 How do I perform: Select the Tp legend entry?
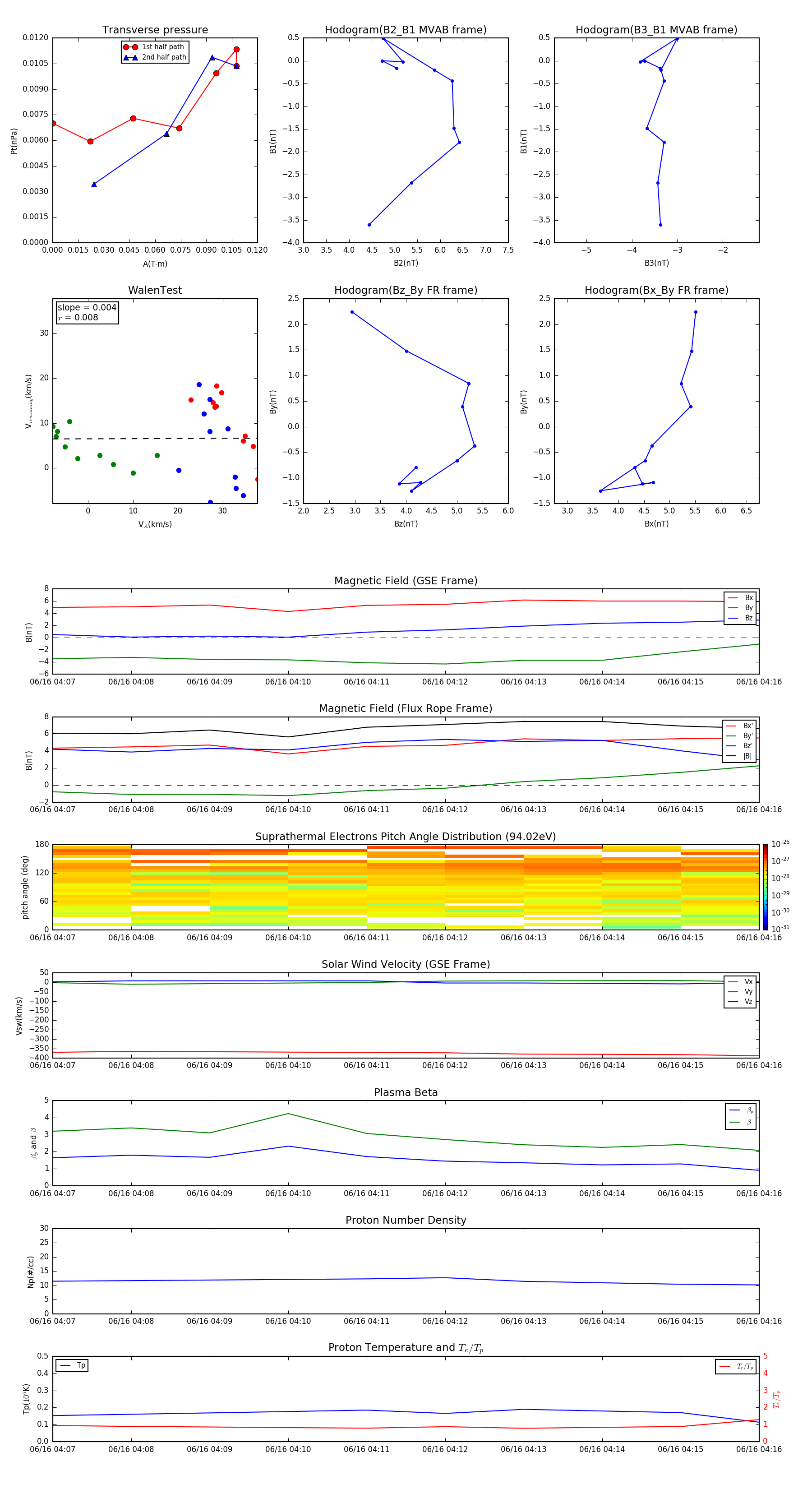[72, 1365]
